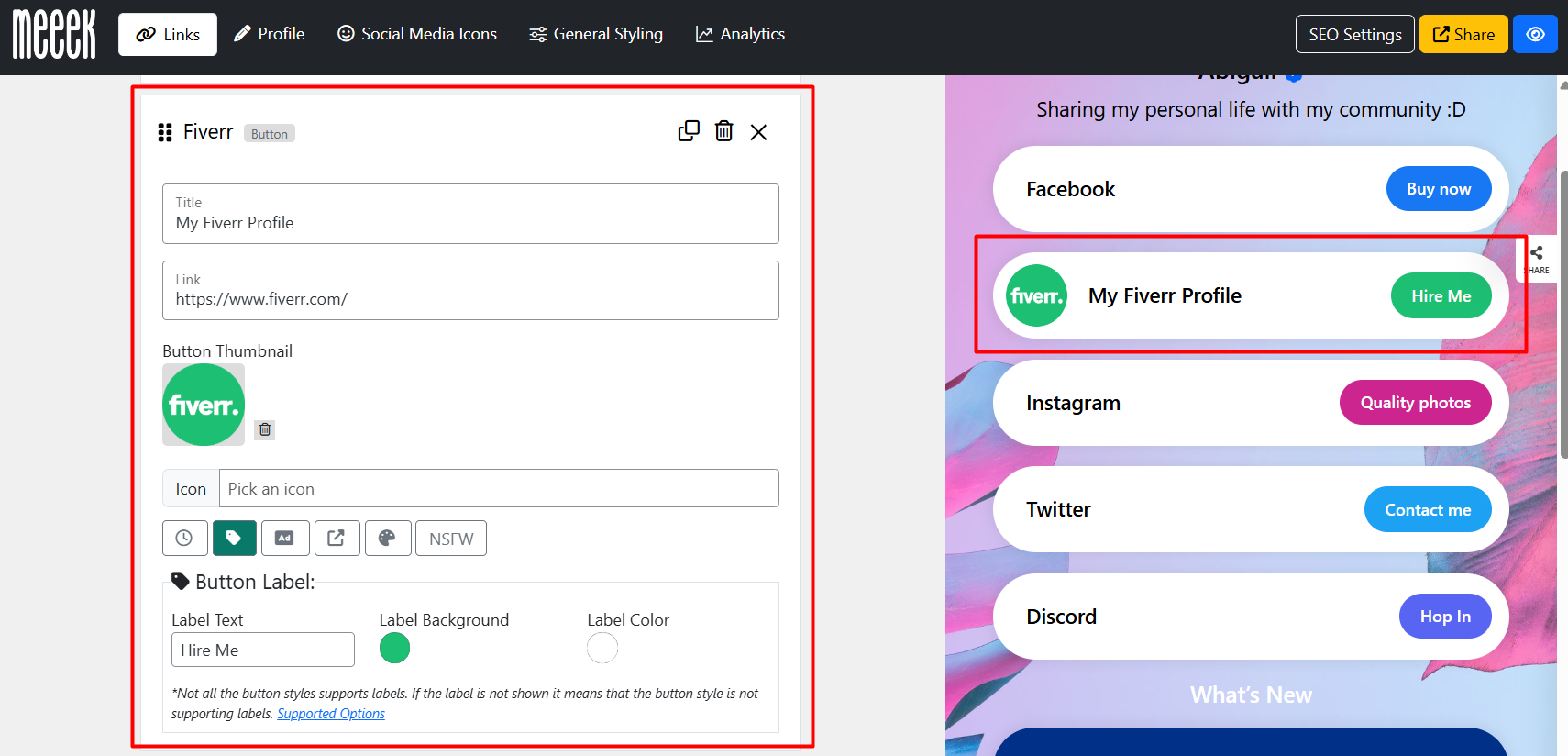
Task: Click the Facebook link in preview
Action: coord(1251,189)
